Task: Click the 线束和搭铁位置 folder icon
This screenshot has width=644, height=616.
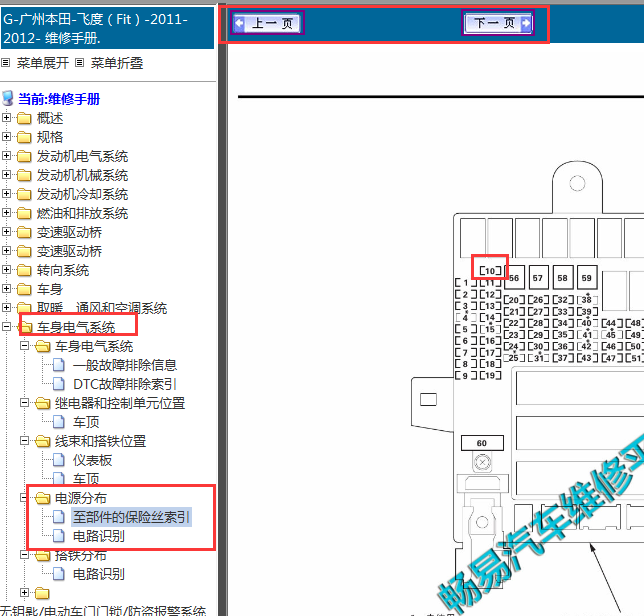Action: pyautogui.click(x=42, y=441)
